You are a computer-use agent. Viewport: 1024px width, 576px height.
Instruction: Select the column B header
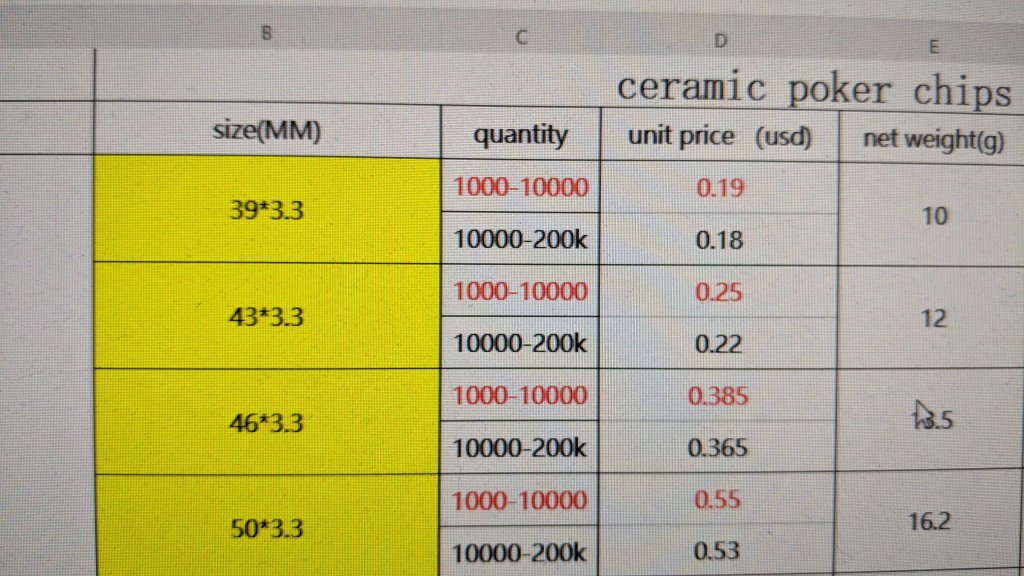(x=267, y=32)
